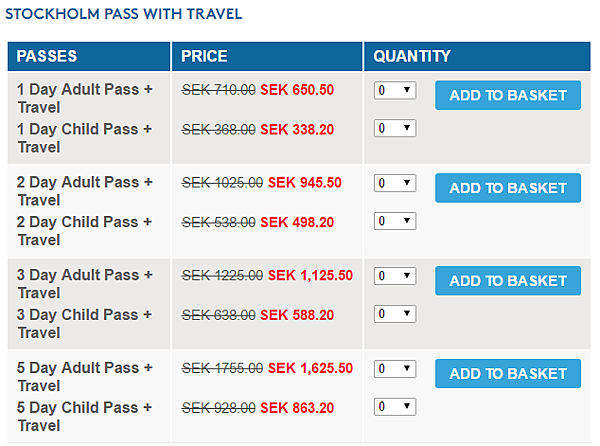Click discounted price SEK 650.50

297,90
